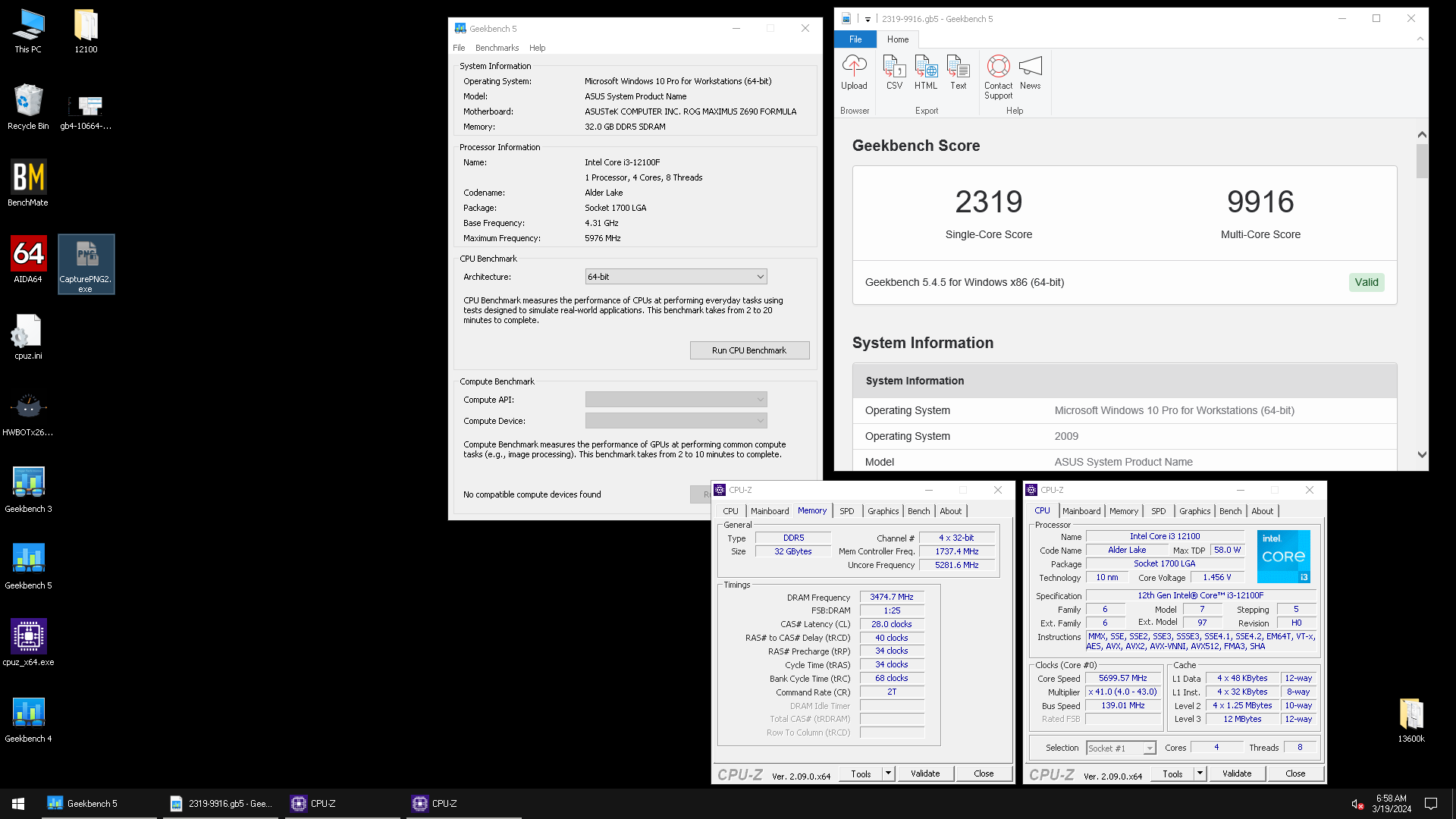Open Contact Support in ribbon
The image size is (1456, 819).
tap(998, 77)
